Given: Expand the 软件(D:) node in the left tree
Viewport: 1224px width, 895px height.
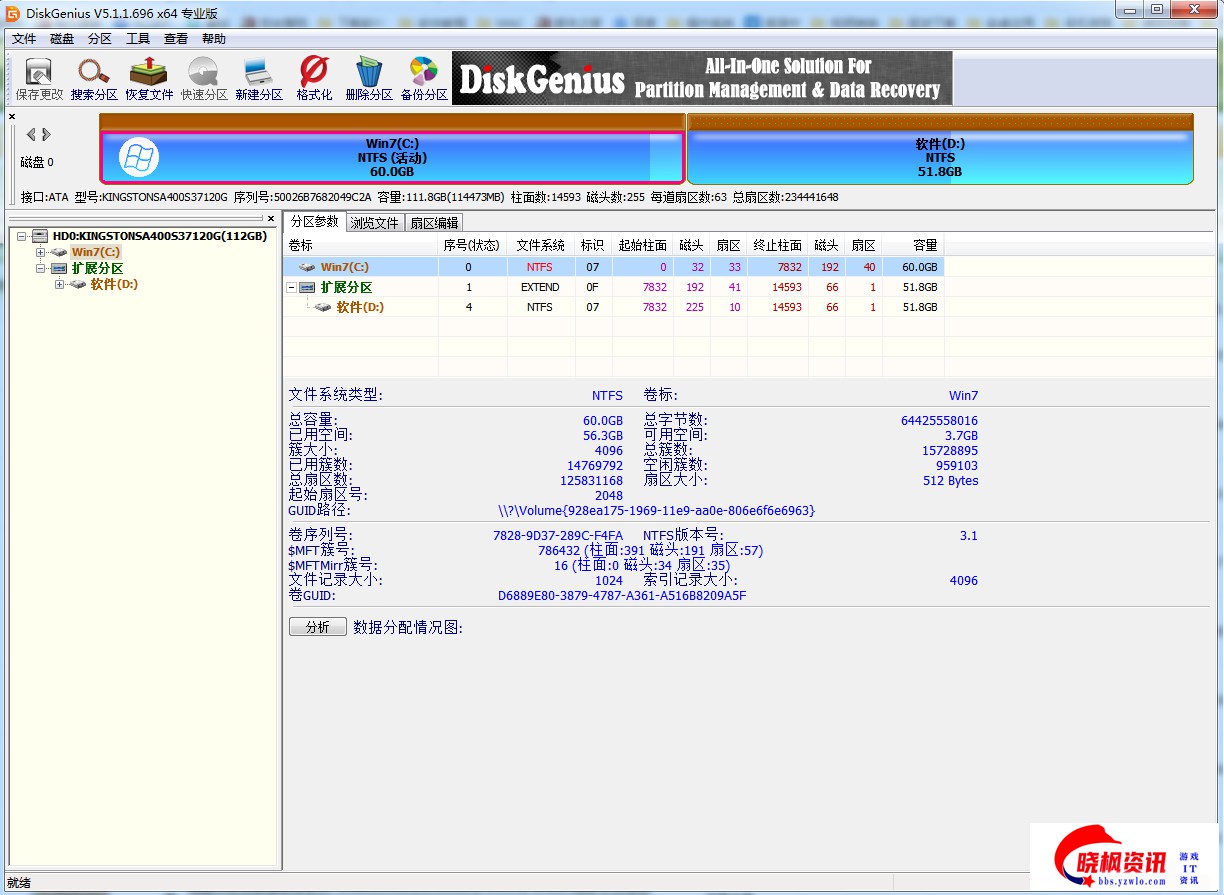Looking at the screenshot, I should (59, 285).
